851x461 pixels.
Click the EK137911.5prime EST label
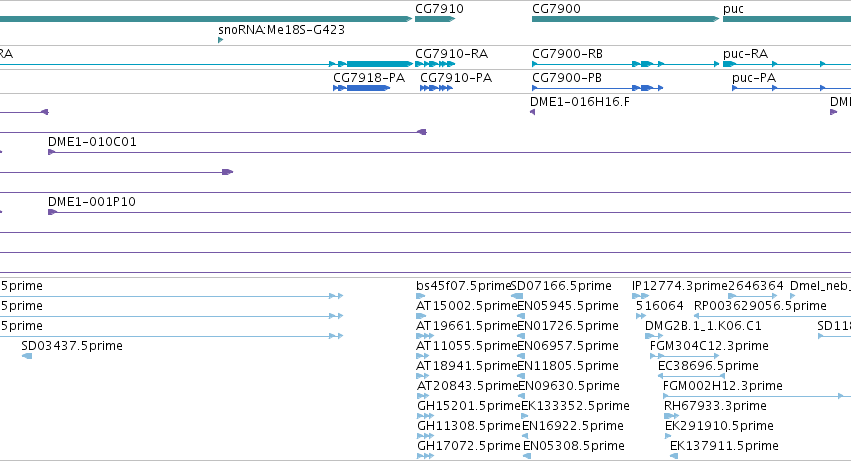pyautogui.click(x=724, y=446)
